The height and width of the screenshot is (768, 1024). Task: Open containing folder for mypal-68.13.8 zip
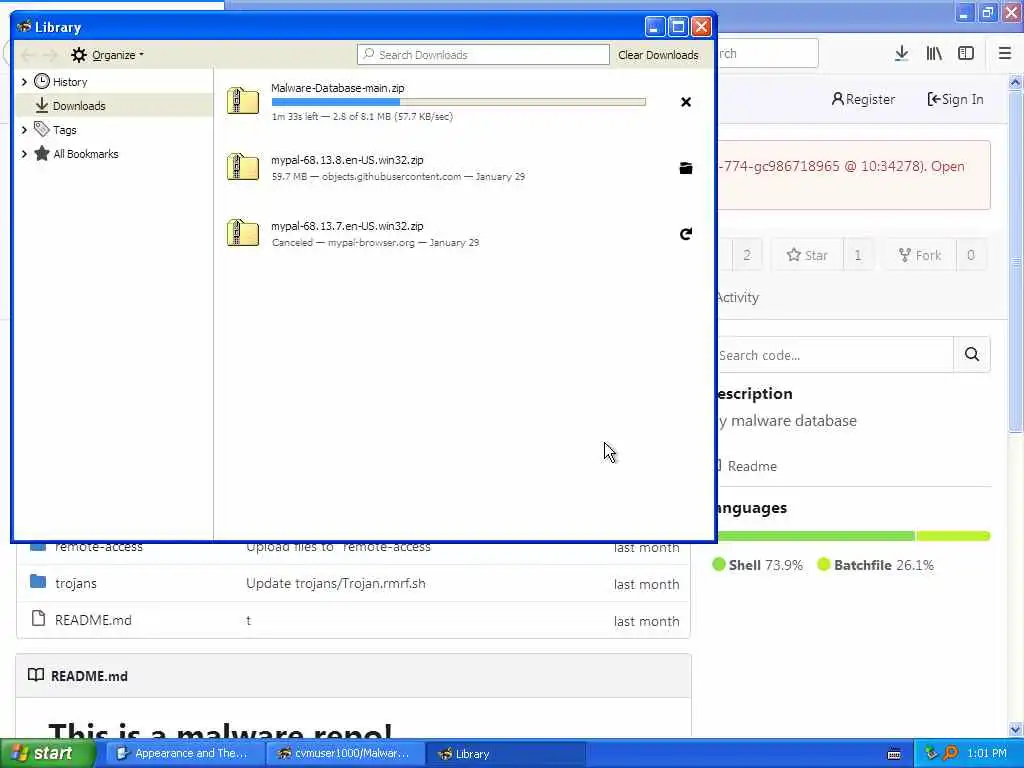click(x=686, y=168)
